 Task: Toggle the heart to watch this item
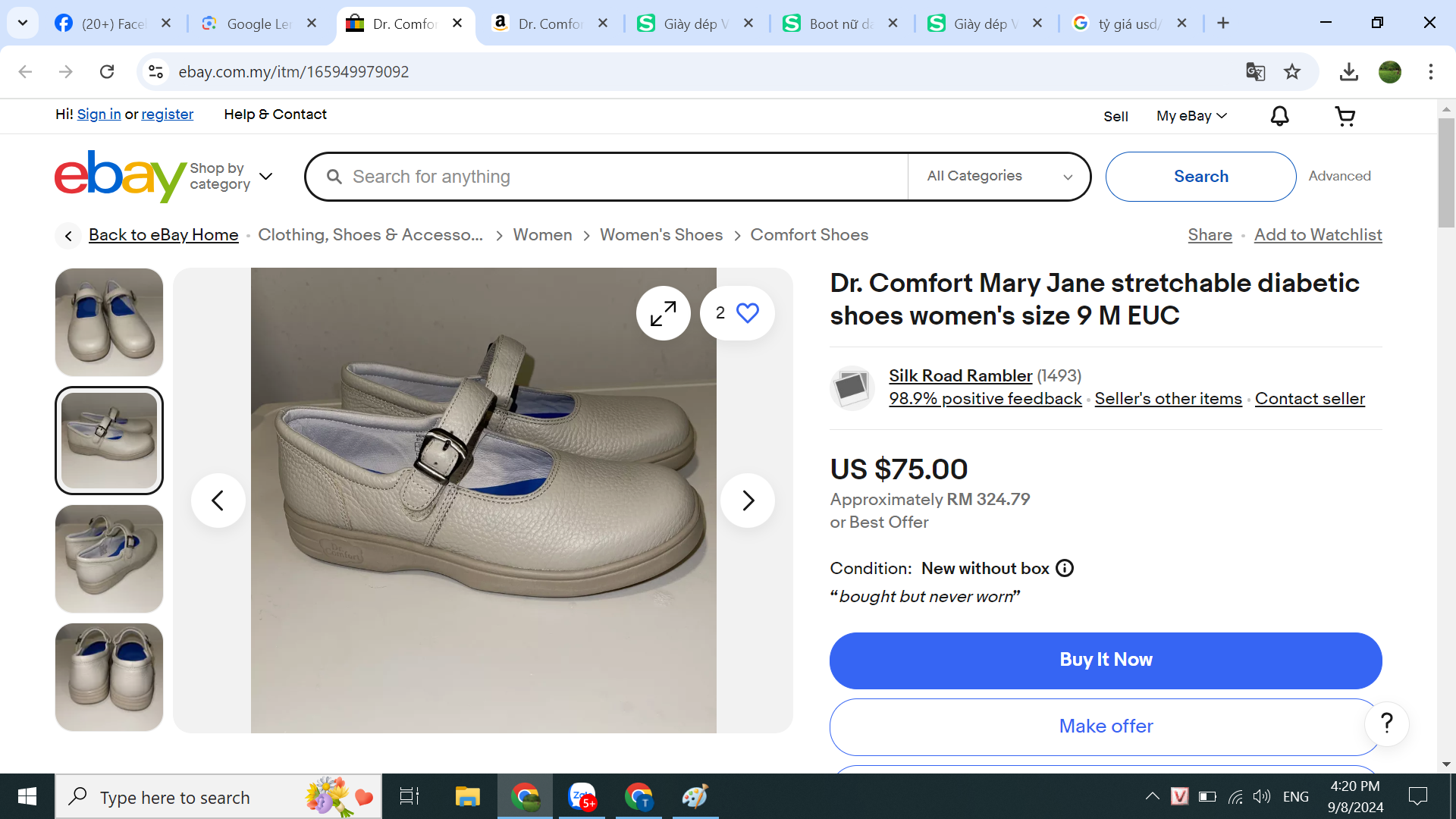[748, 313]
